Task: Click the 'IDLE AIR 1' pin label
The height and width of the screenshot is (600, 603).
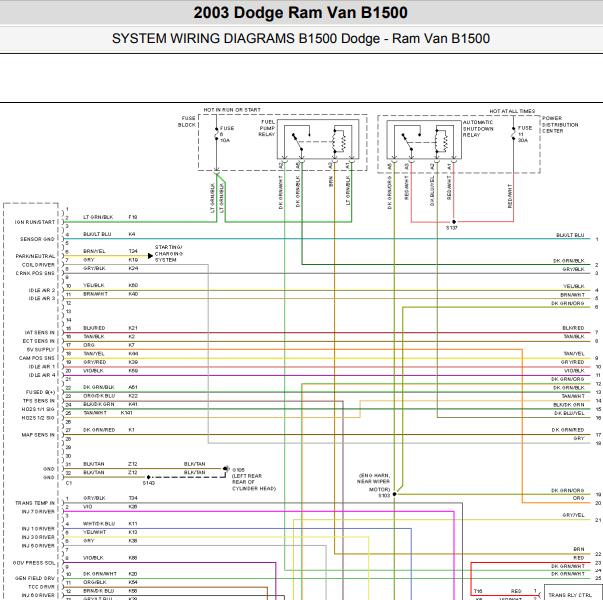Action: point(42,367)
